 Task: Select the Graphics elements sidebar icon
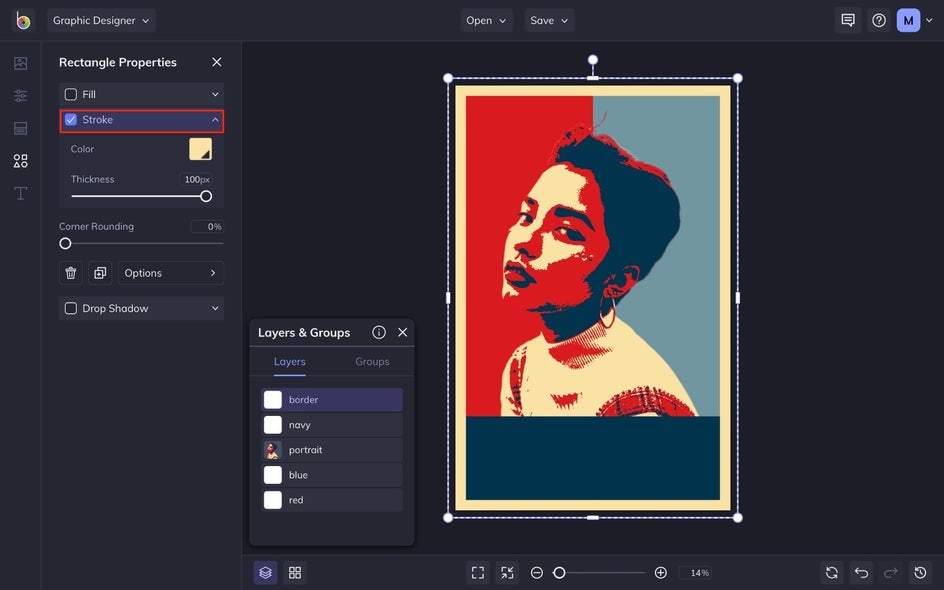pos(20,161)
